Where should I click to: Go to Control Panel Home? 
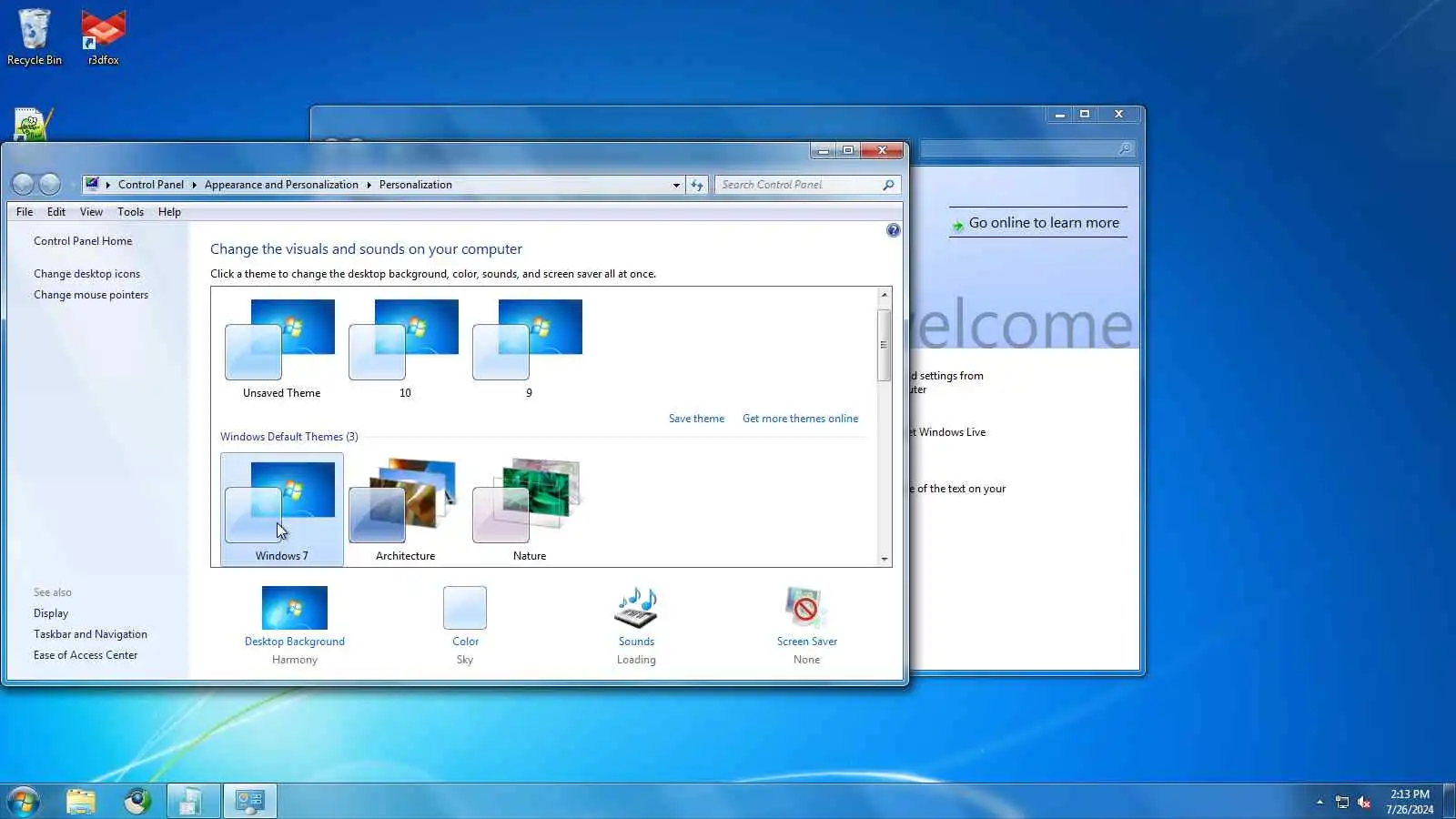coord(83,241)
